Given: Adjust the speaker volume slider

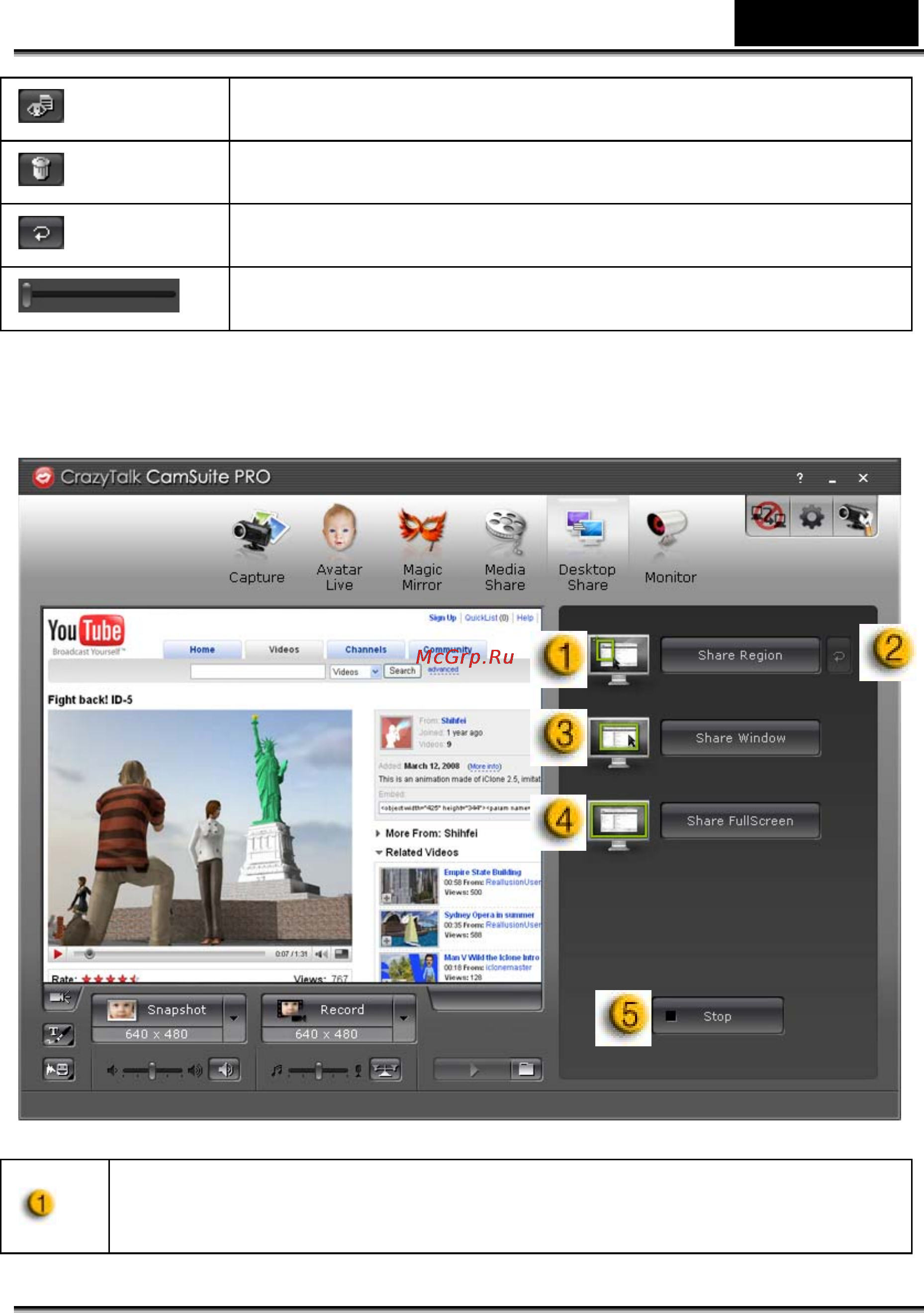Looking at the screenshot, I should pyautogui.click(x=153, y=1070).
